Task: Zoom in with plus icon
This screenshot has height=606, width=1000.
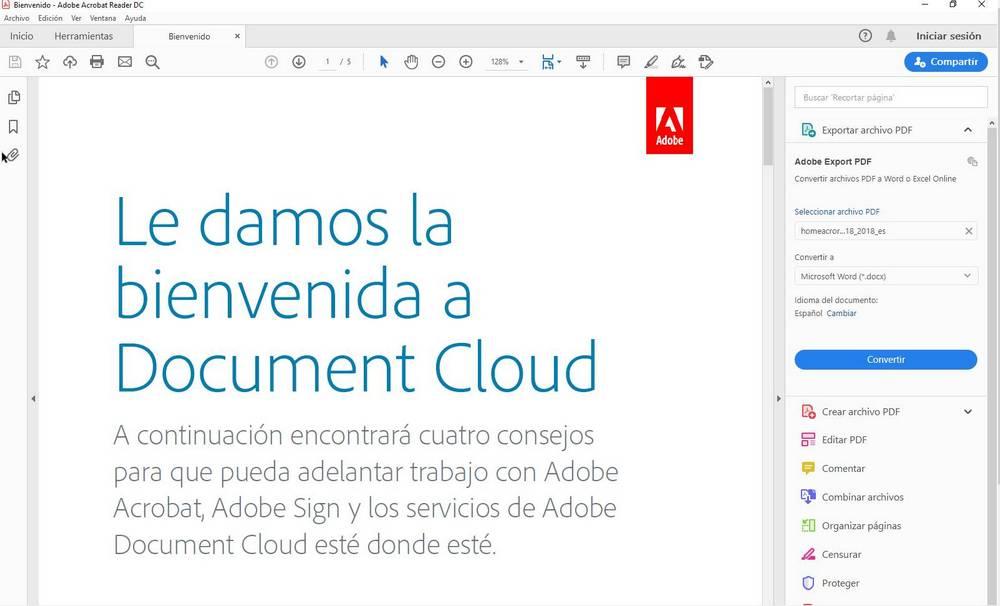Action: pyautogui.click(x=466, y=62)
